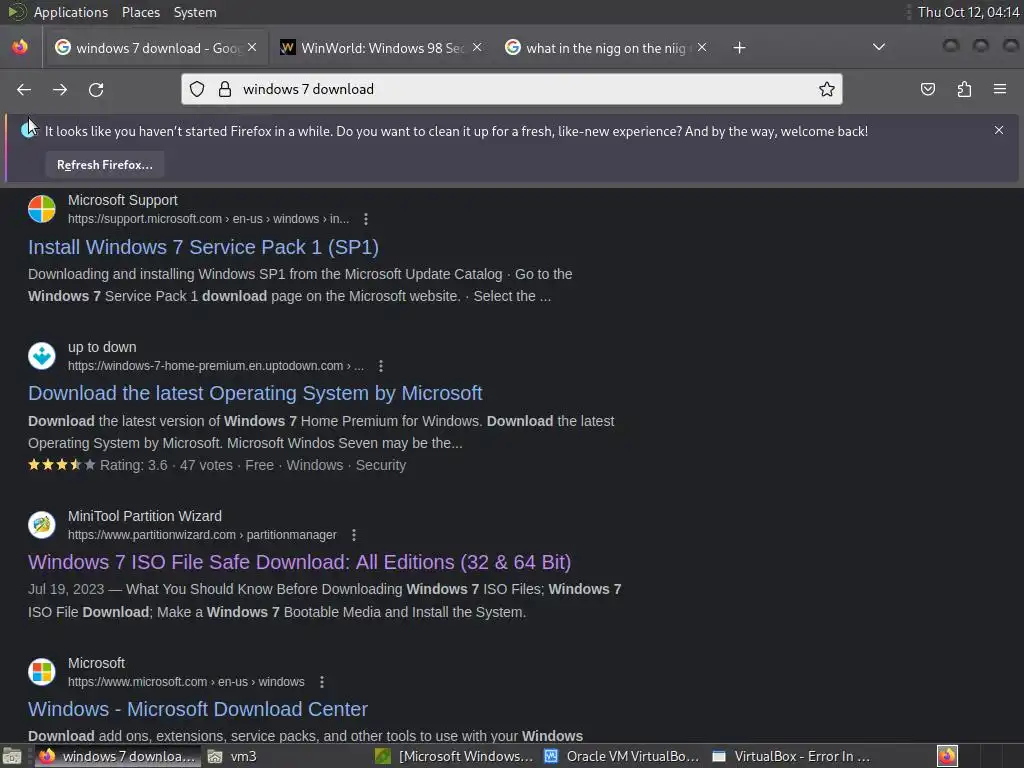Open options for Microsoft result
The image size is (1024, 768).
[x=322, y=682]
